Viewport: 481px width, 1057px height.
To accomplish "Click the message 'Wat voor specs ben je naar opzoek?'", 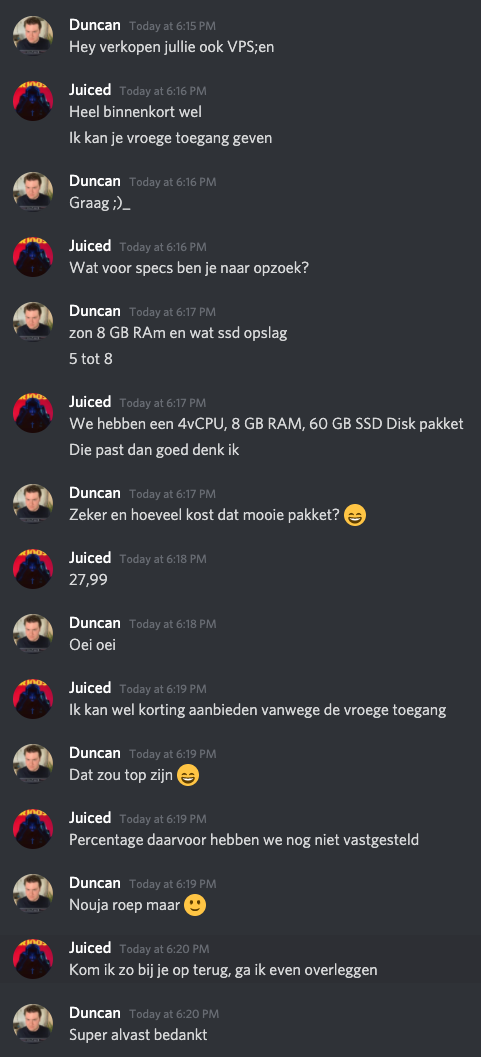I will click(x=189, y=268).
